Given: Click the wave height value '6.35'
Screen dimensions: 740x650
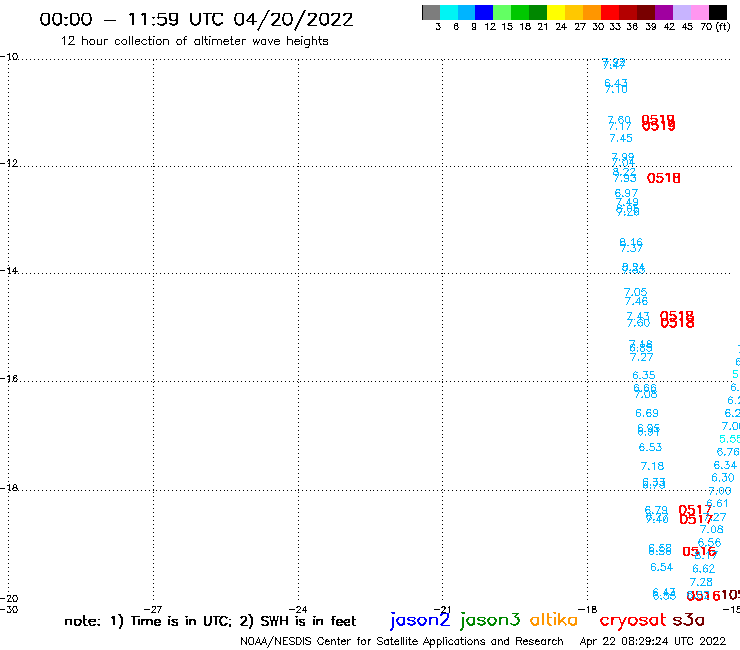Looking at the screenshot, I should pyautogui.click(x=644, y=375).
